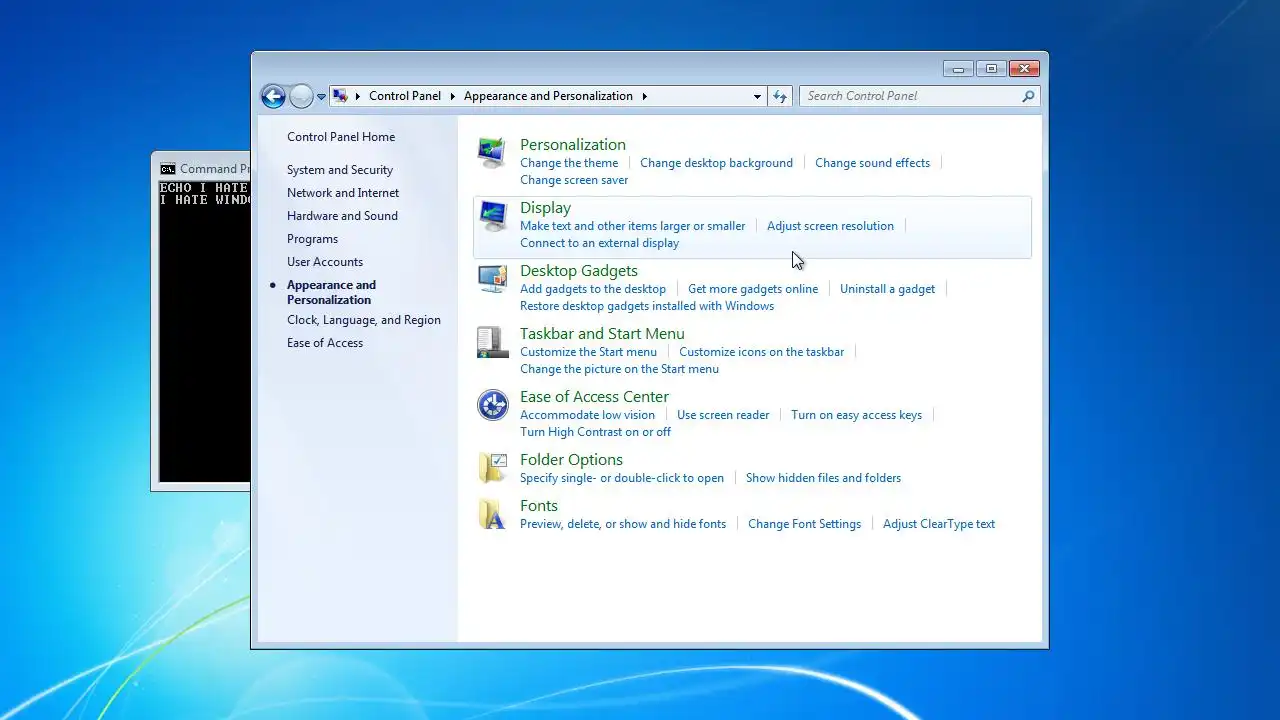Click Make text and other items larger or smaller
Image resolution: width=1280 pixels, height=720 pixels.
point(632,226)
